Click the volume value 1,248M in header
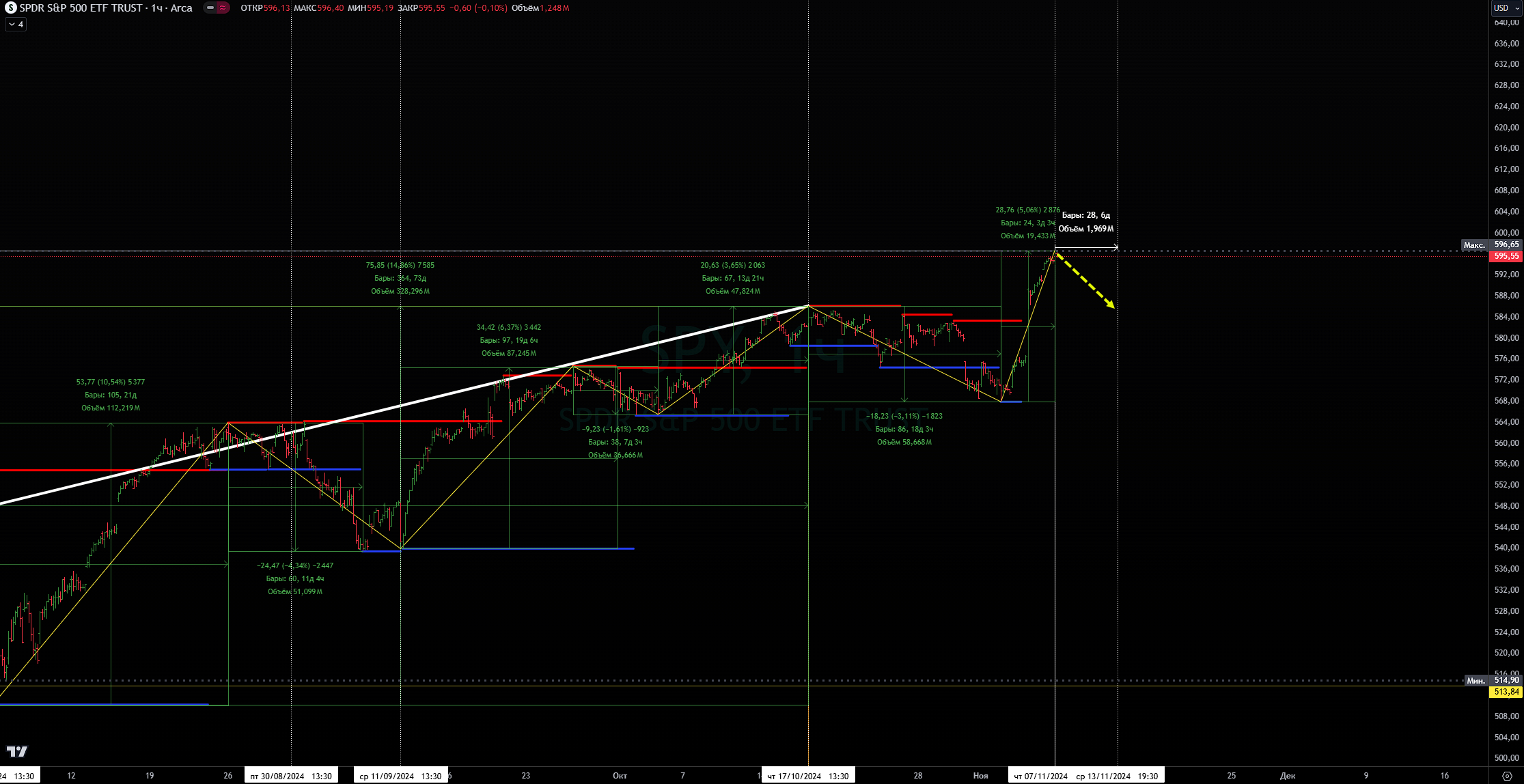Viewport: 1524px width, 784px height. click(554, 8)
